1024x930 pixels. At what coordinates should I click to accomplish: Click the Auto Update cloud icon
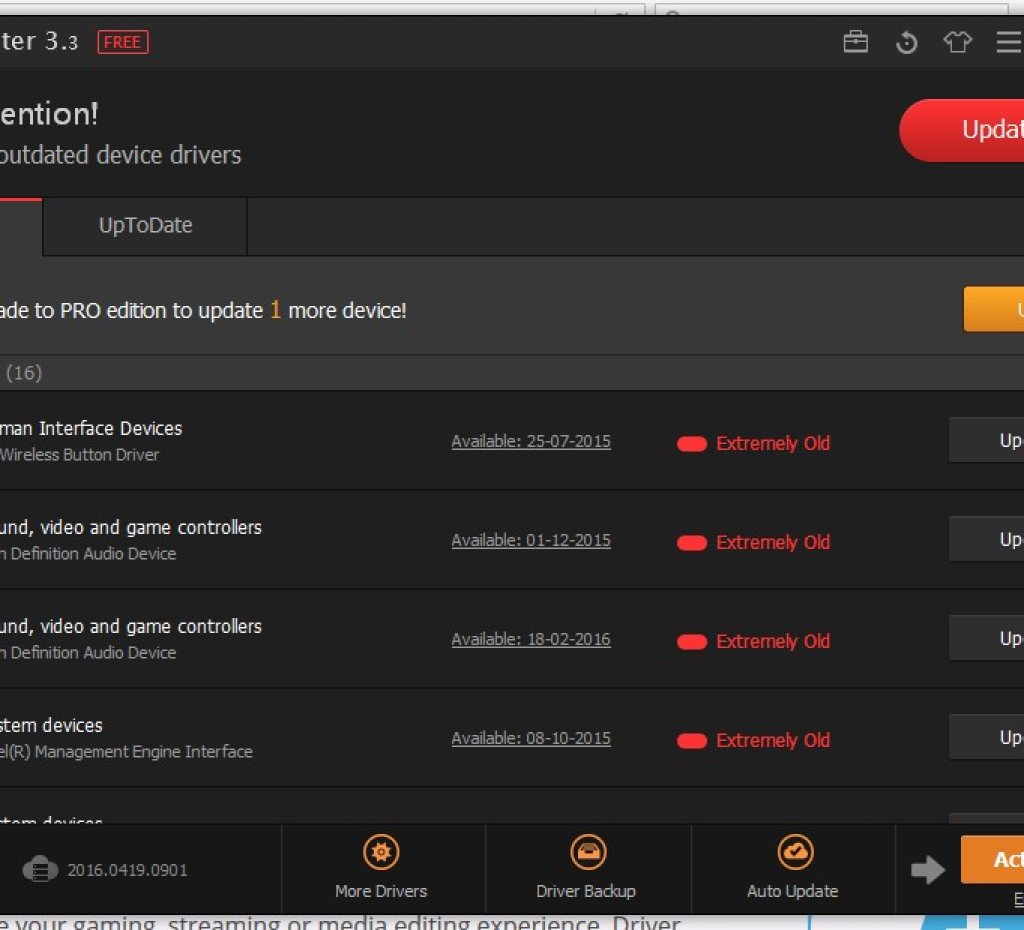(x=795, y=852)
